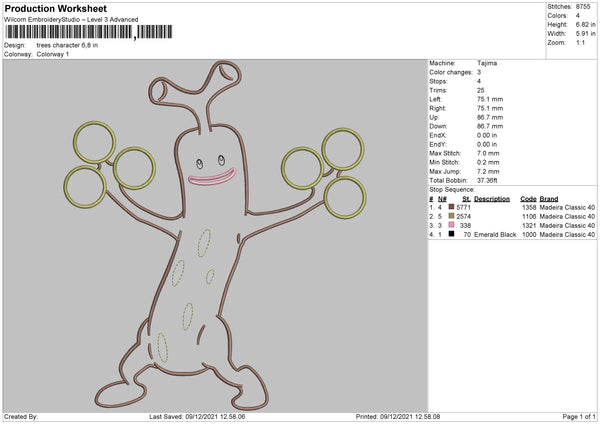Screen dimensions: 600x424
Task: Click the 'Page 1 of 1' footer text
Action: pyautogui.click(x=579, y=416)
